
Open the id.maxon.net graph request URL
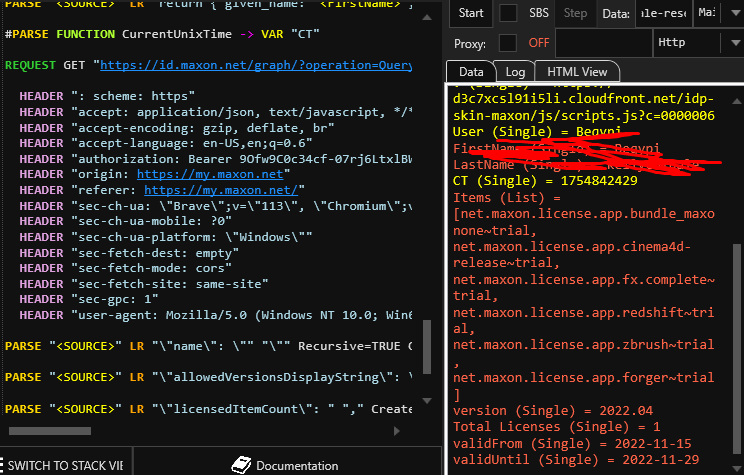click(x=256, y=65)
